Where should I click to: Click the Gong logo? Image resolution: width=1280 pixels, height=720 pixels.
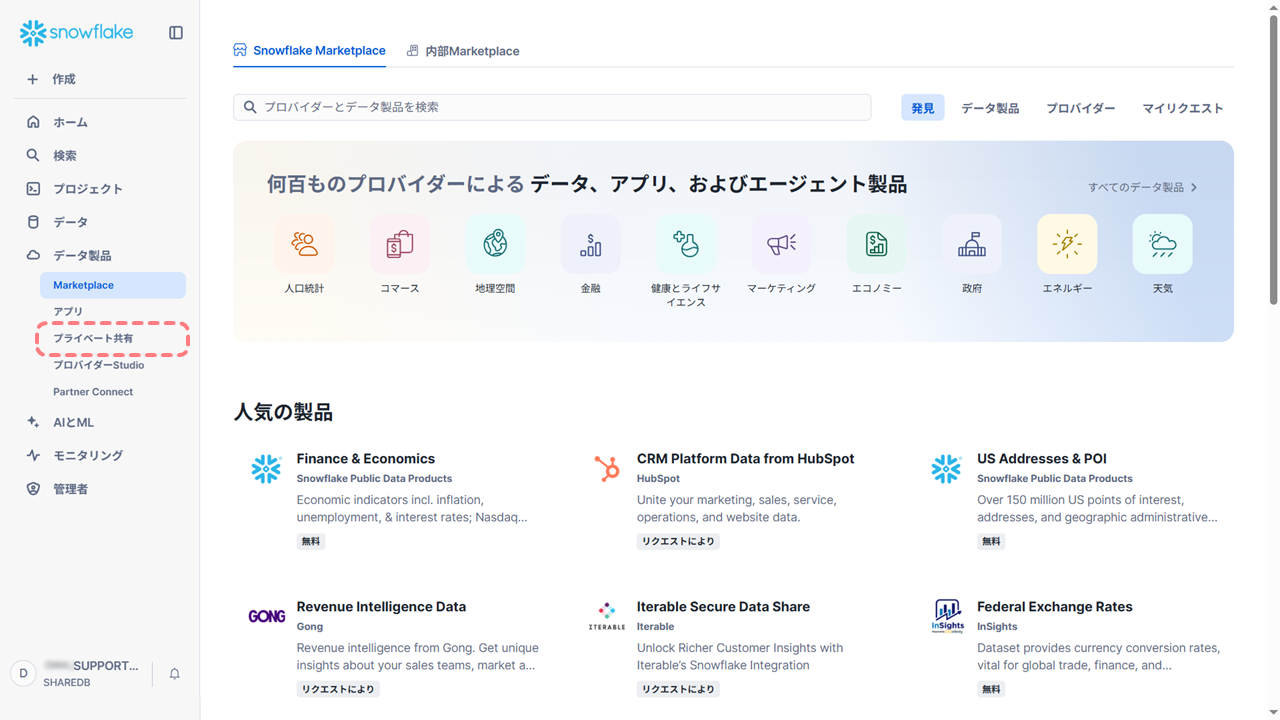click(267, 616)
